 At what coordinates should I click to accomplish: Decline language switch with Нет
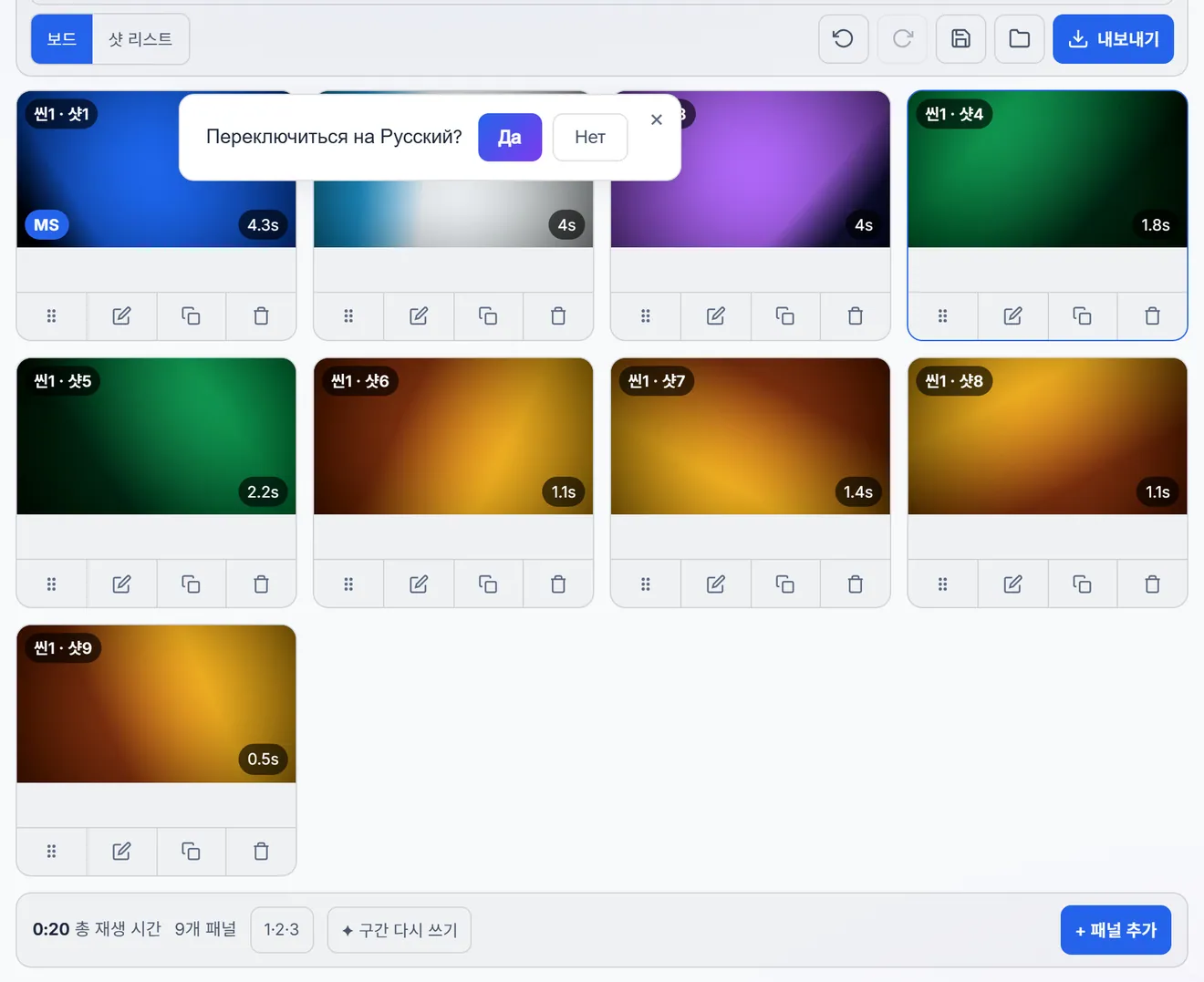pyautogui.click(x=590, y=137)
